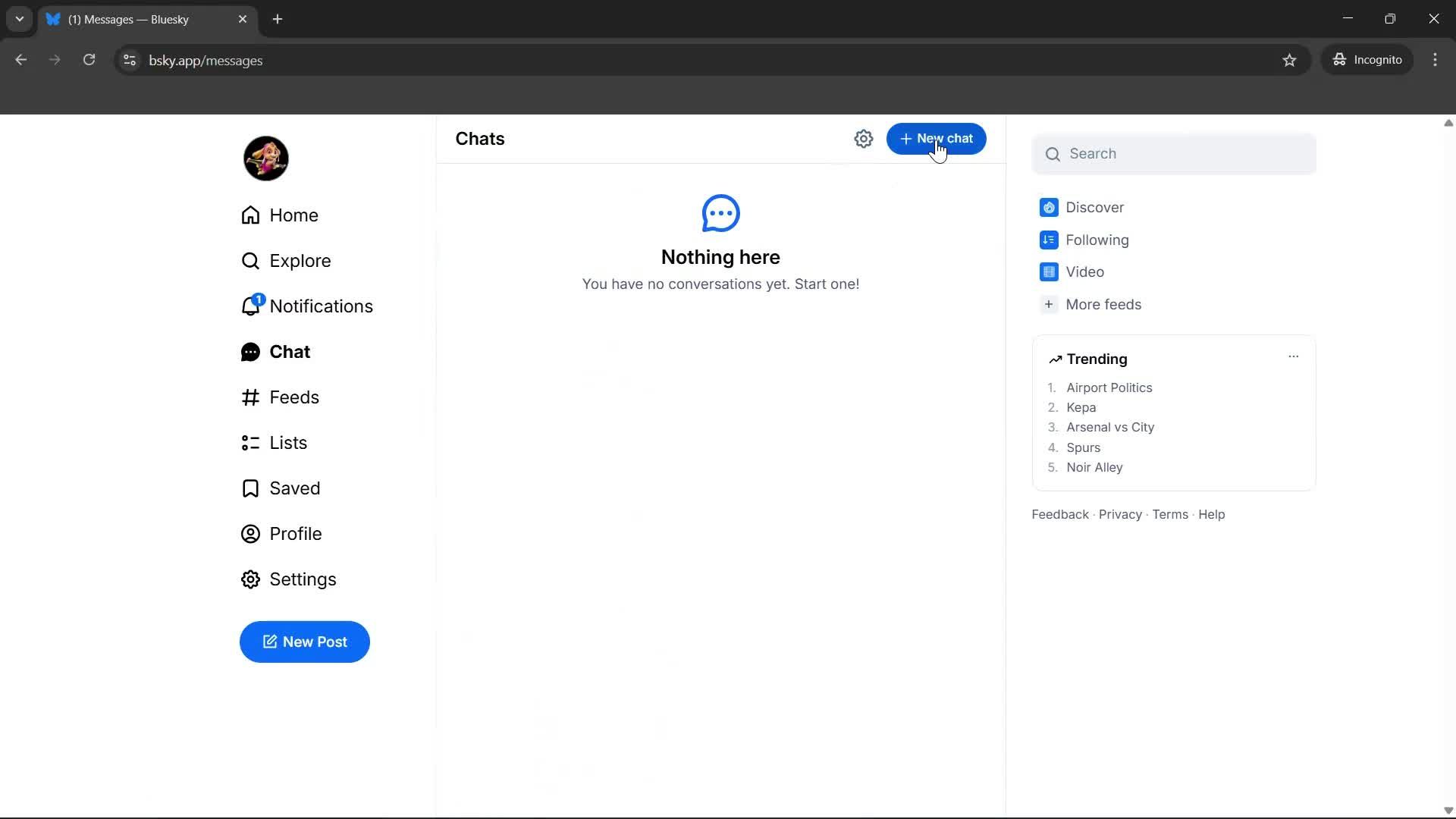The height and width of the screenshot is (819, 1456).
Task: Open Chrome's three-dot menu
Action: point(1436,60)
